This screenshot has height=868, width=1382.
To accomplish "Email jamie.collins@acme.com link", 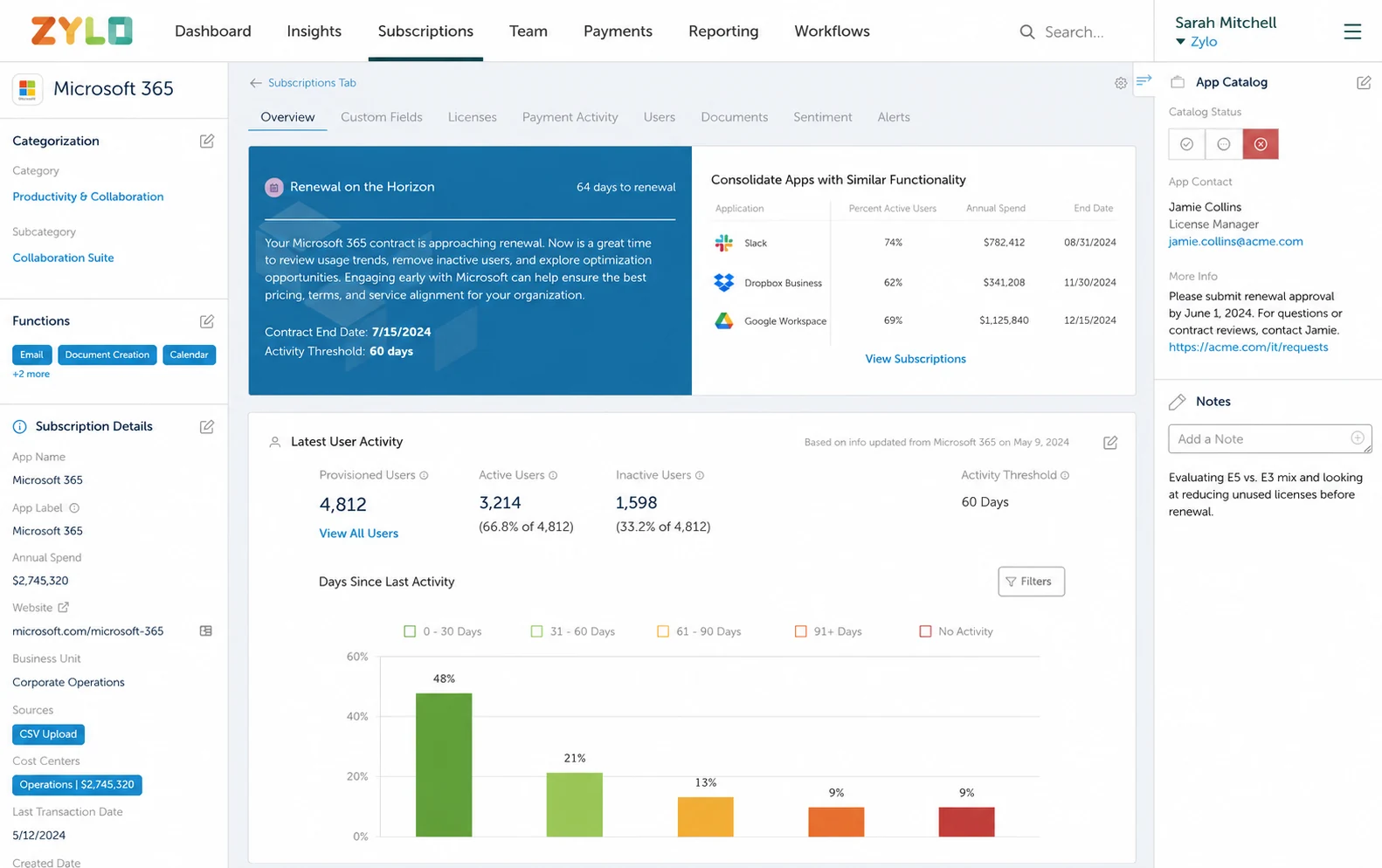I will (1235, 242).
